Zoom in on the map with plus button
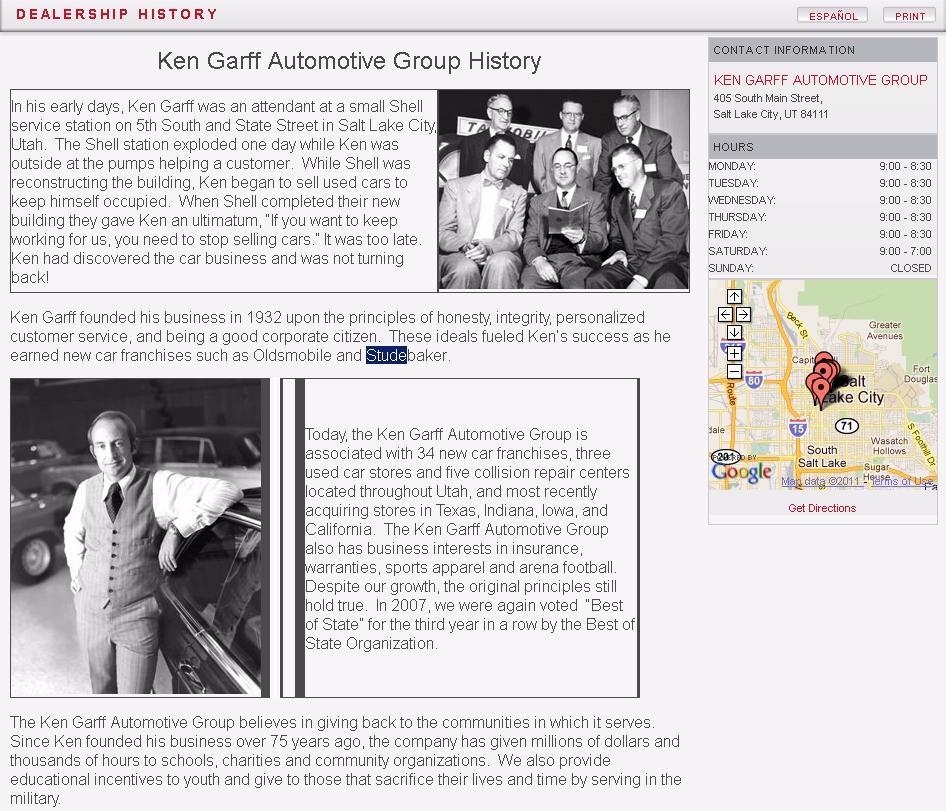The width and height of the screenshot is (946, 811). tap(734, 354)
